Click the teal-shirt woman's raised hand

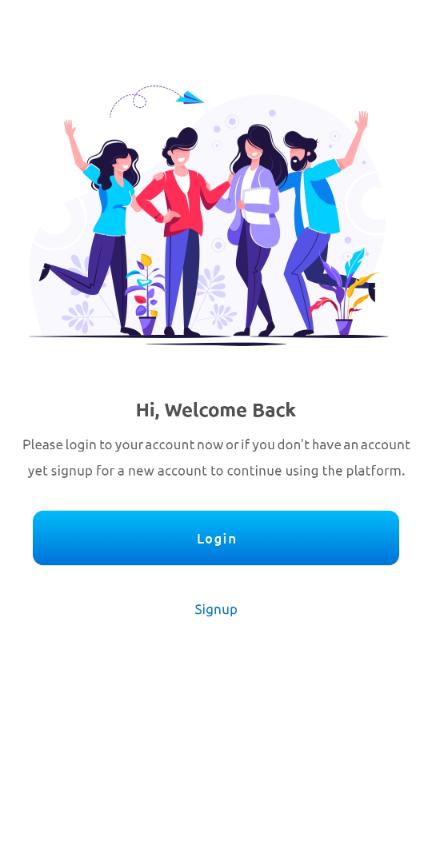pos(70,128)
